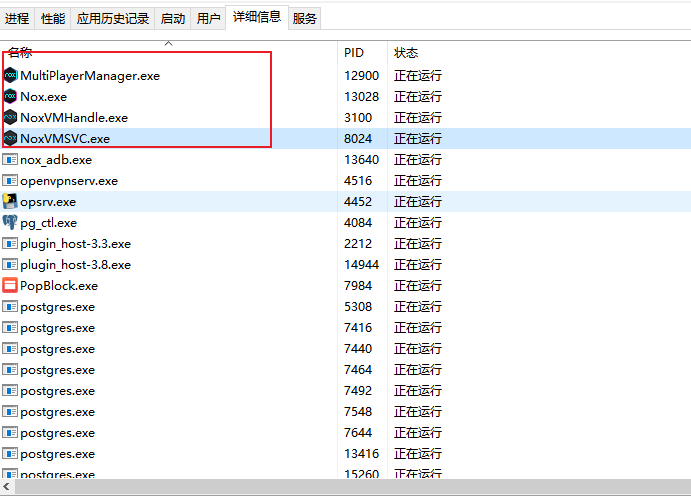The width and height of the screenshot is (691, 504).
Task: Click icon of postgres.exe with PID 7548
Action: [10, 411]
